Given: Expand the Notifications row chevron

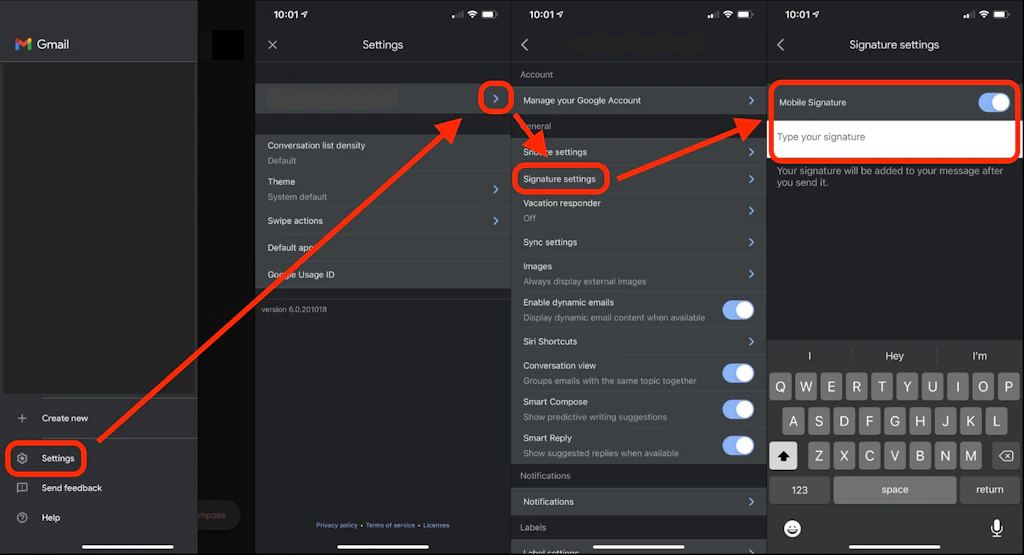Looking at the screenshot, I should (x=751, y=501).
